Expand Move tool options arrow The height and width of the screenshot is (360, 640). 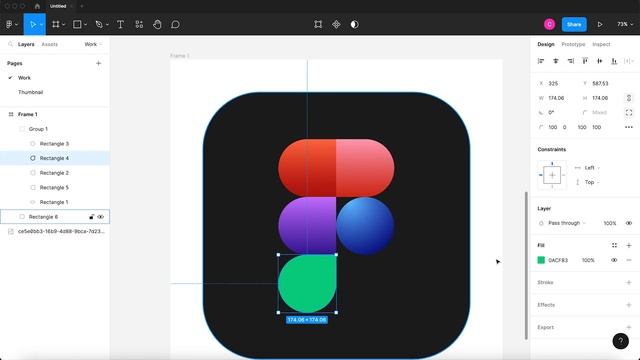tap(41, 25)
